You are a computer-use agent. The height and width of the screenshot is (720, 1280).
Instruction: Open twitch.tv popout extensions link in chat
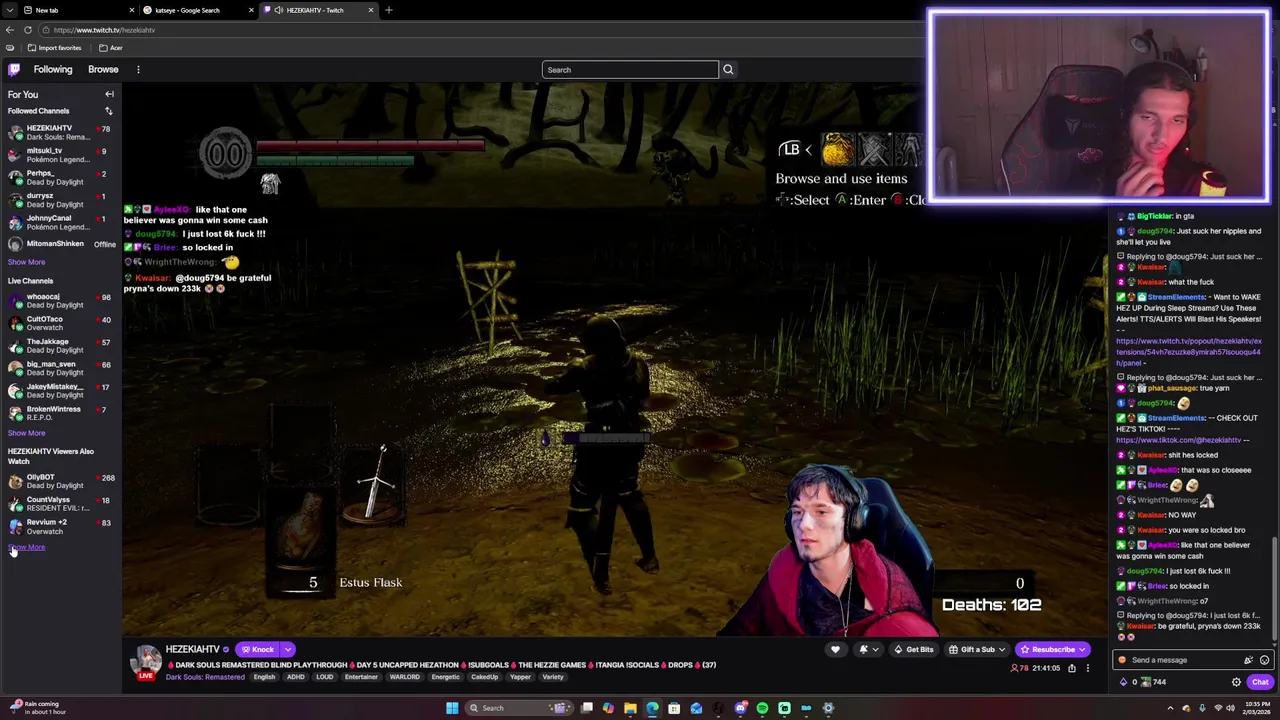pyautogui.click(x=1188, y=352)
